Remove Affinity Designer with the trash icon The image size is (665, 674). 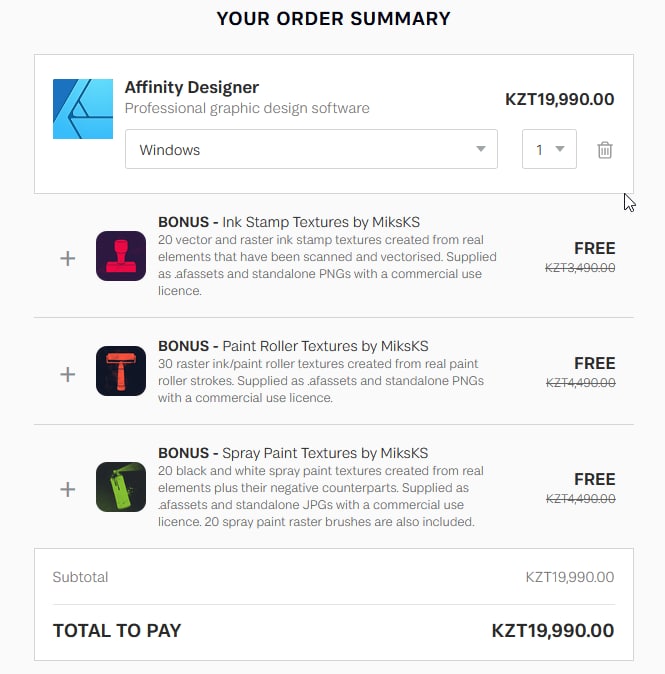(x=604, y=150)
